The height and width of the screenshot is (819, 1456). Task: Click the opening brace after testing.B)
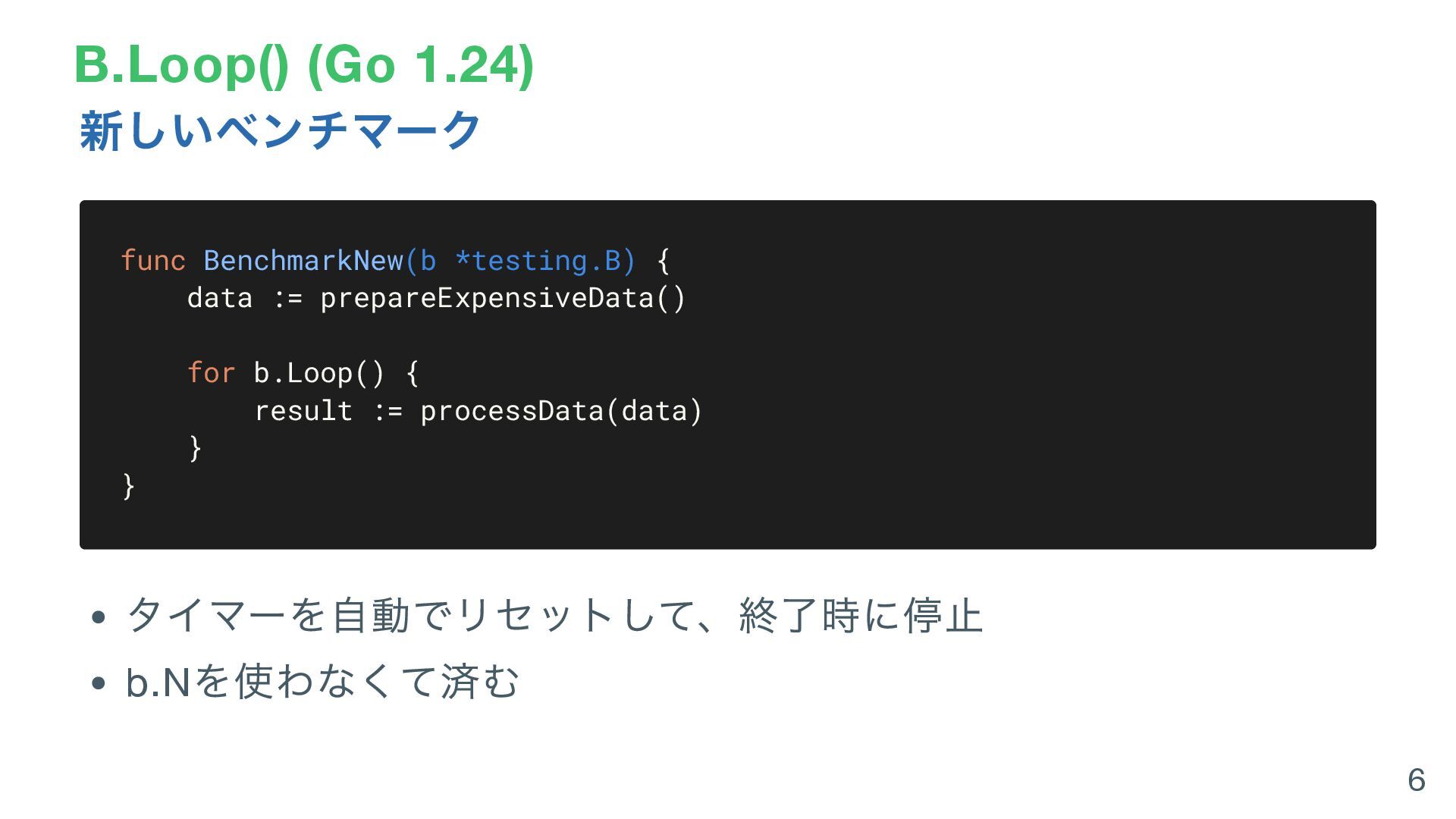coord(663,260)
